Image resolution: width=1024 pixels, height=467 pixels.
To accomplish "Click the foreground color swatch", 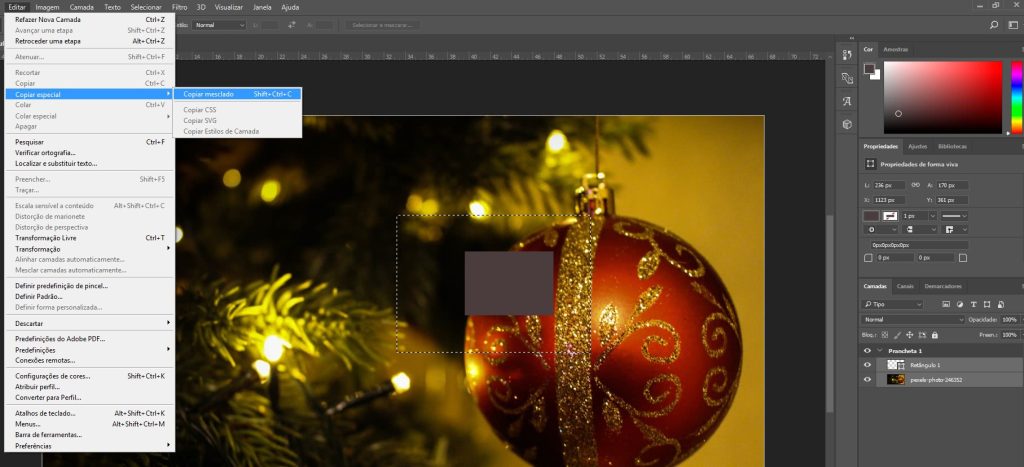I will click(869, 68).
